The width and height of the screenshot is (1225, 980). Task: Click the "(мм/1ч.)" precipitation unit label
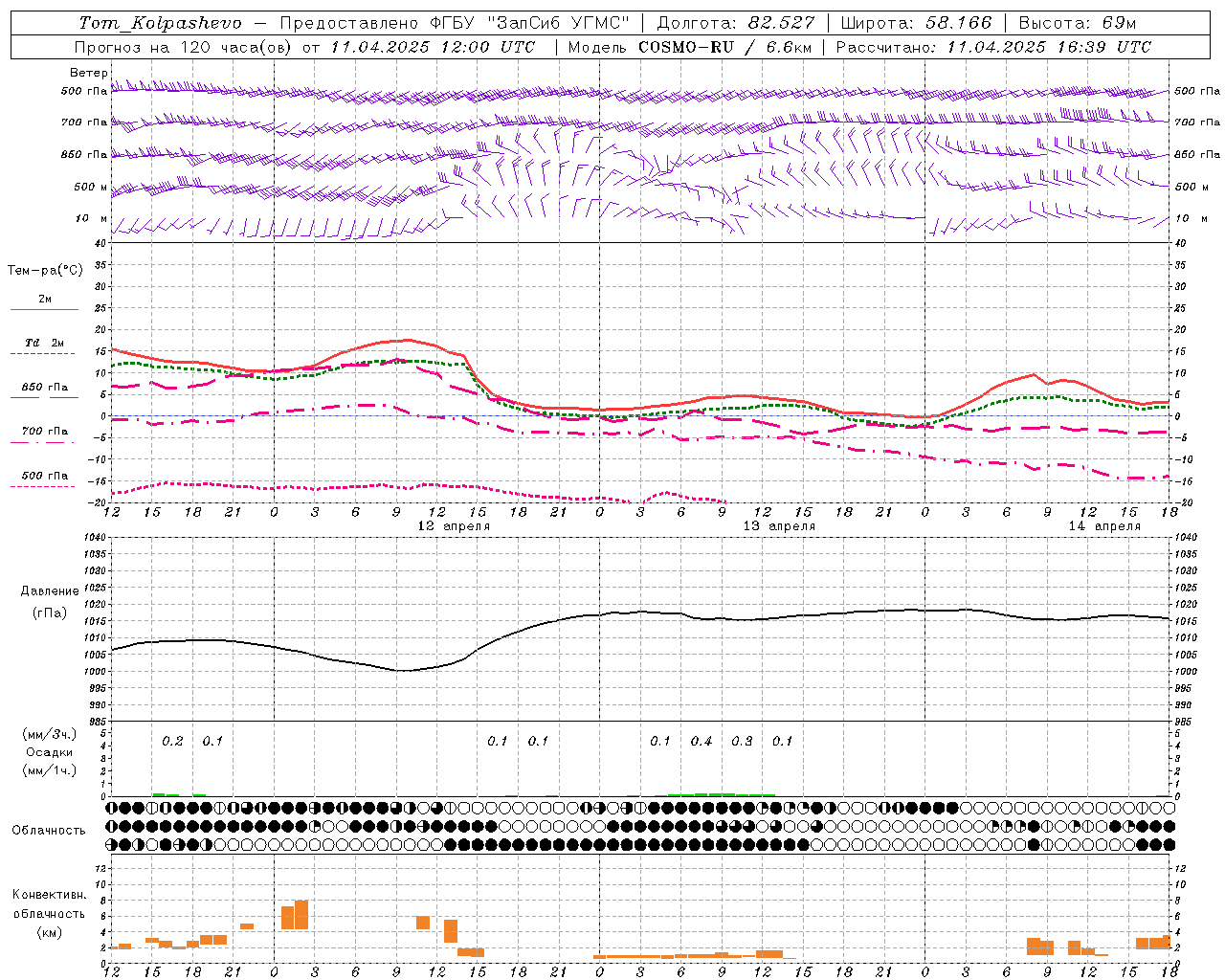click(50, 770)
